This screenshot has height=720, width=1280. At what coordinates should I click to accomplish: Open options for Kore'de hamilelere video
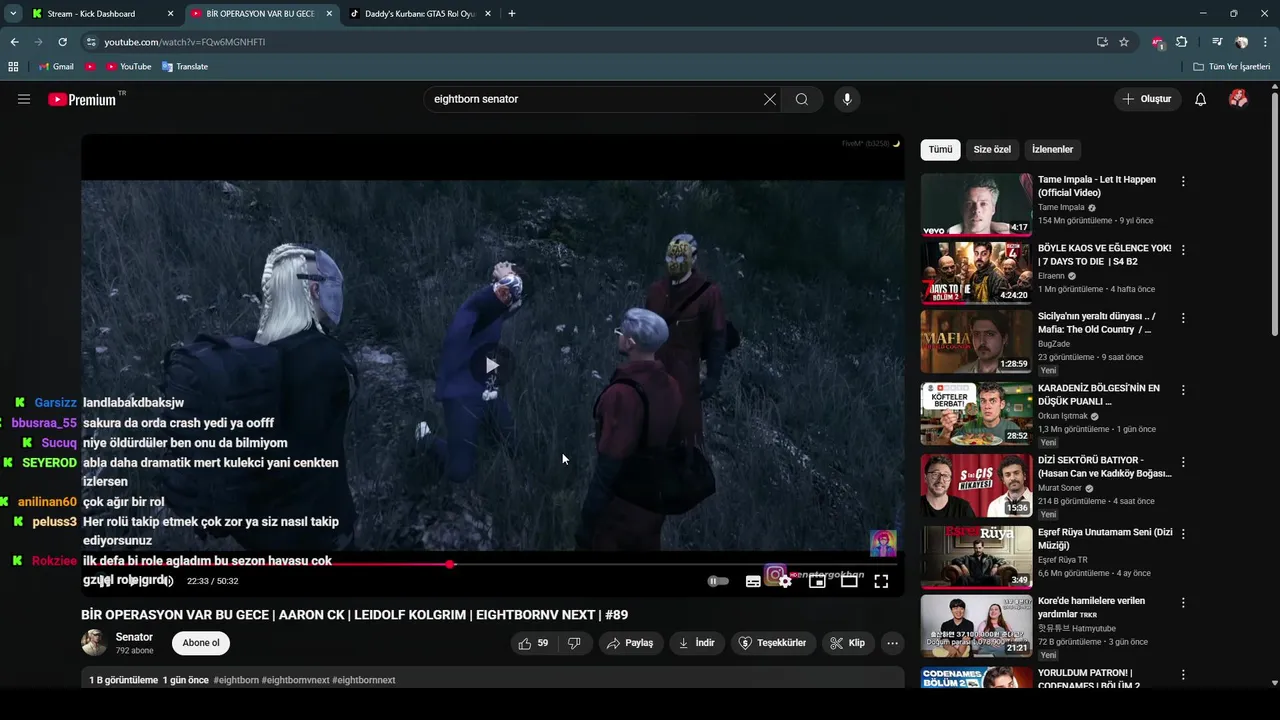[x=1183, y=603]
